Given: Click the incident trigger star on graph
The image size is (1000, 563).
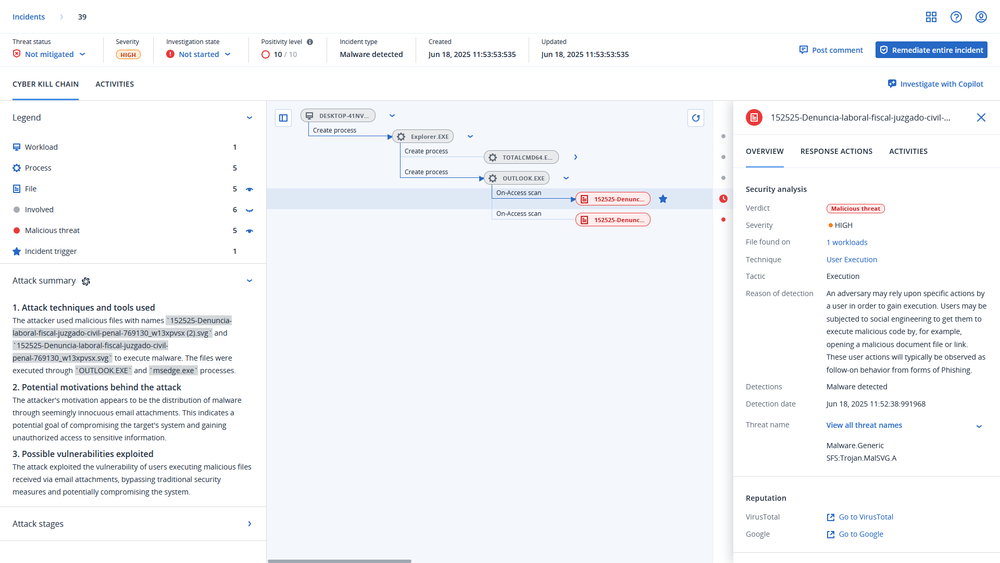Looking at the screenshot, I should (x=663, y=199).
